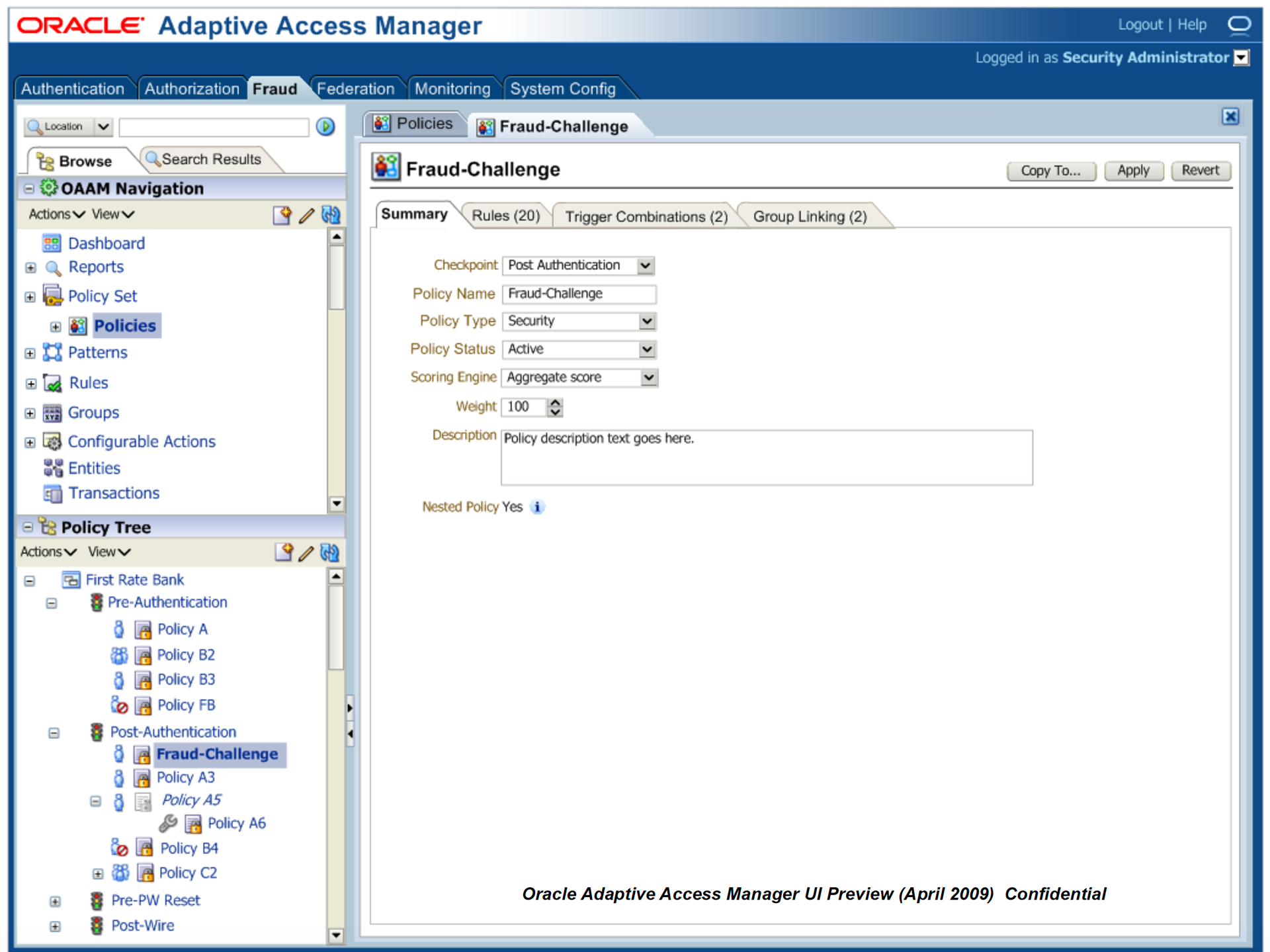This screenshot has height=952, width=1270.
Task: Collapse the OAAM Navigation panel
Action: click(x=28, y=189)
